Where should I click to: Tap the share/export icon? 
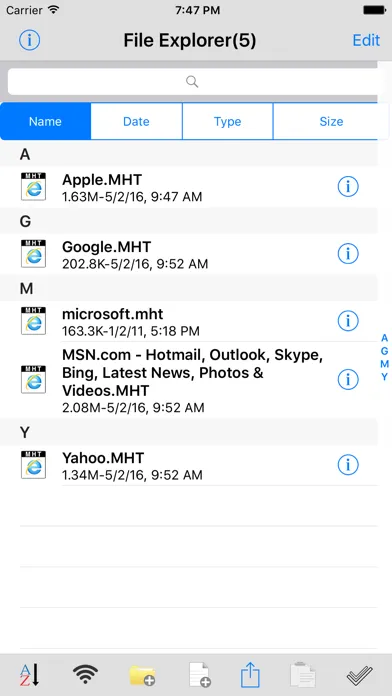click(x=251, y=675)
